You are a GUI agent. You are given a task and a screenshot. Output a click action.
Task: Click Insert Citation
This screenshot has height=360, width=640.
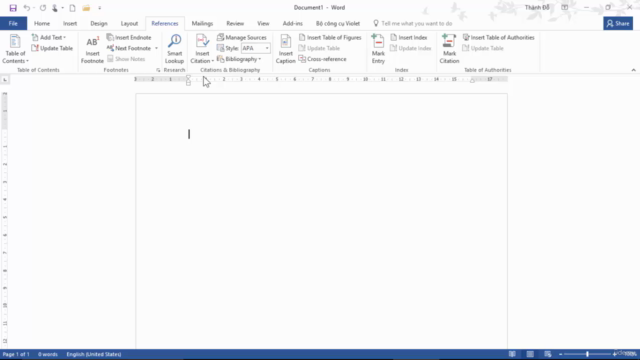[202, 49]
